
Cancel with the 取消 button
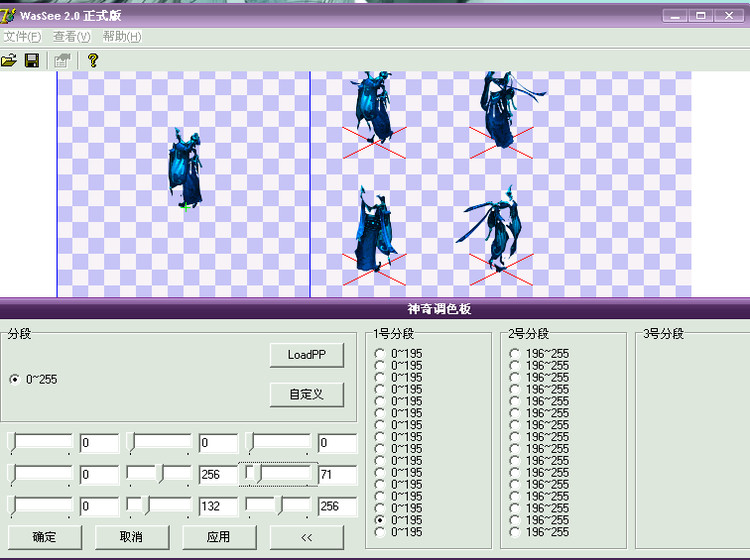[x=132, y=537]
